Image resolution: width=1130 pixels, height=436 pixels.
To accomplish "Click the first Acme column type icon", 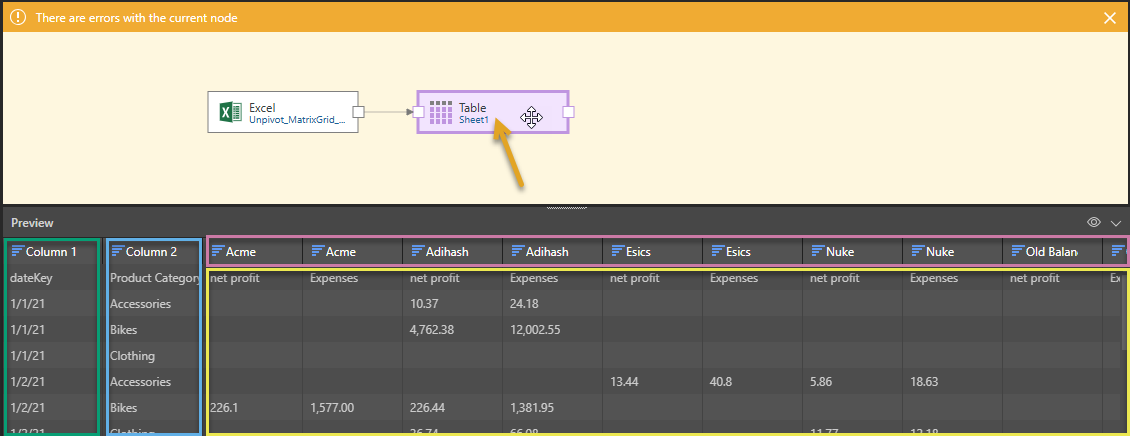I will 218,252.
